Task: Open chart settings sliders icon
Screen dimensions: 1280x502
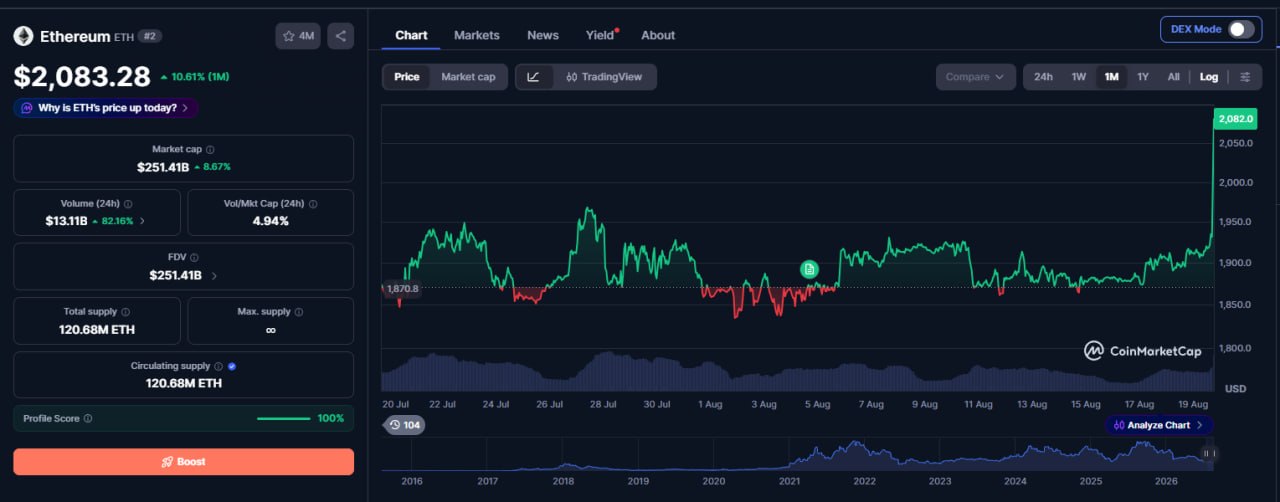Action: 1245,77
